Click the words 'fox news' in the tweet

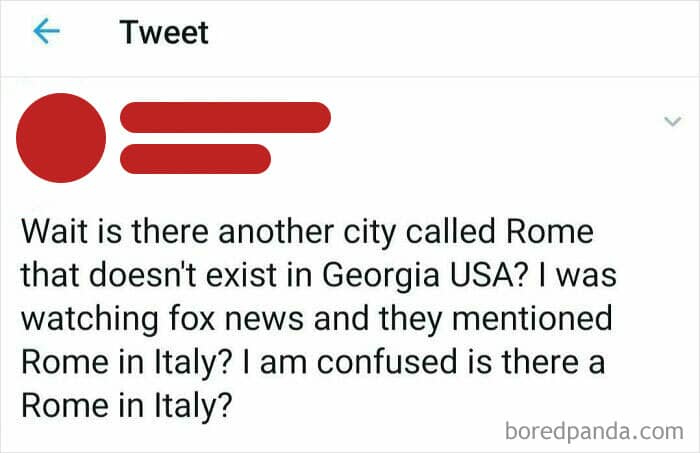[236, 318]
